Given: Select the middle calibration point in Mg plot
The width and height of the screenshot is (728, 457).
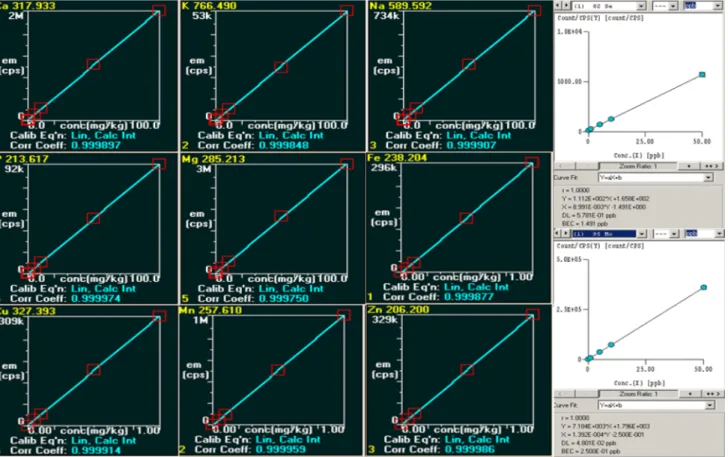Looking at the screenshot, I should click(x=281, y=216).
